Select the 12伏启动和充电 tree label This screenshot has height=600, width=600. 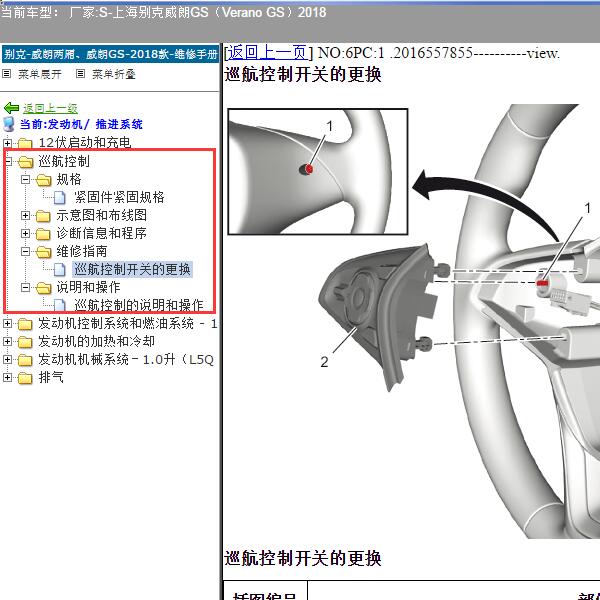tap(85, 143)
